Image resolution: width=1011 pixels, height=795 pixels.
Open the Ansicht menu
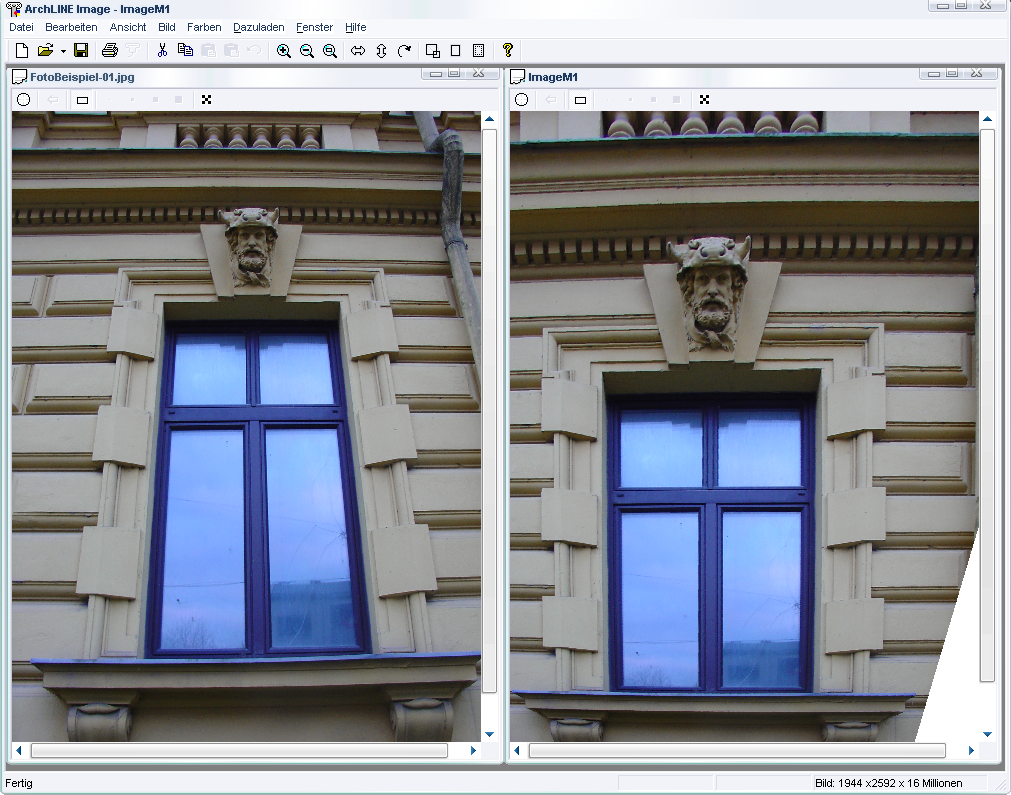(128, 27)
